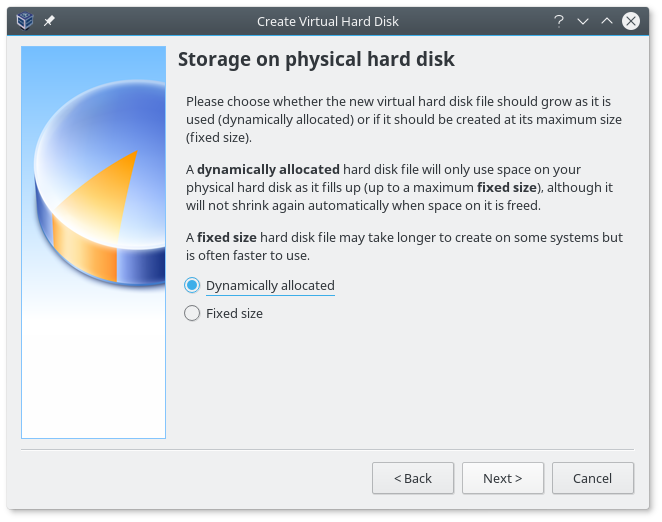Viewport: 662px width, 522px height.
Task: Click the paragraph starting "Please choose whether"
Action: tap(404, 119)
